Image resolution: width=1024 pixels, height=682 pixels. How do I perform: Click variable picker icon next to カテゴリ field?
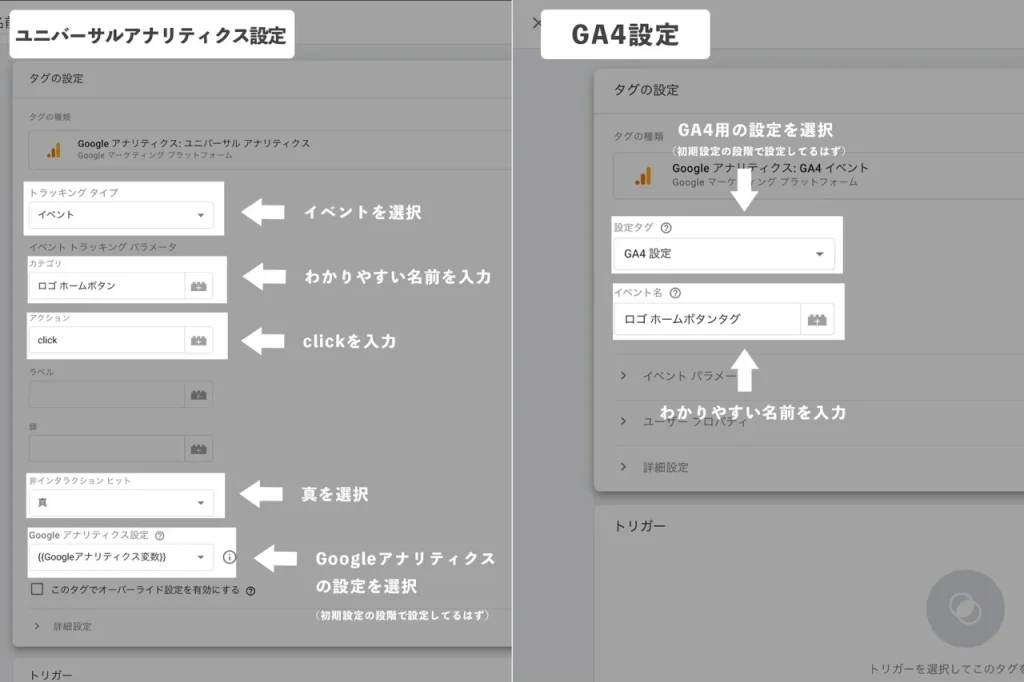199,286
